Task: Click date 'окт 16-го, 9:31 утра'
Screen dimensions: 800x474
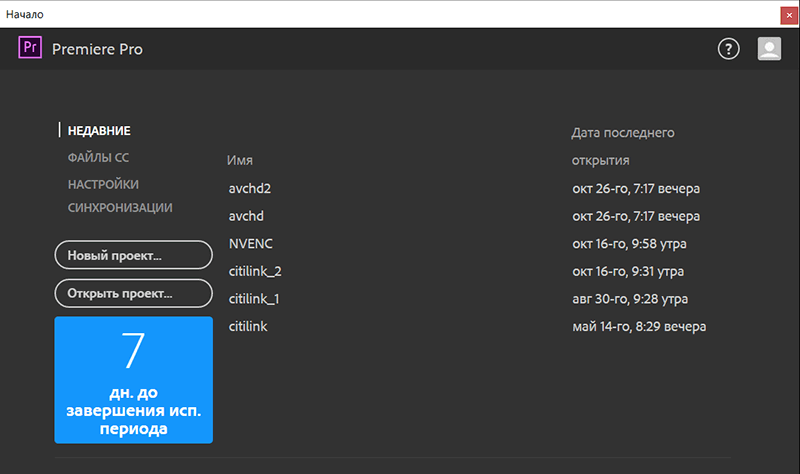Action: pos(628,271)
